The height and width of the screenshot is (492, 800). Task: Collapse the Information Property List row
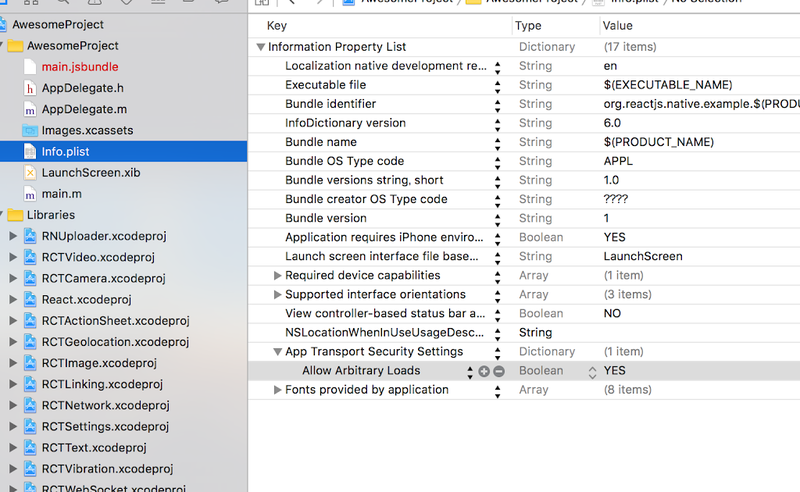pyautogui.click(x=261, y=47)
